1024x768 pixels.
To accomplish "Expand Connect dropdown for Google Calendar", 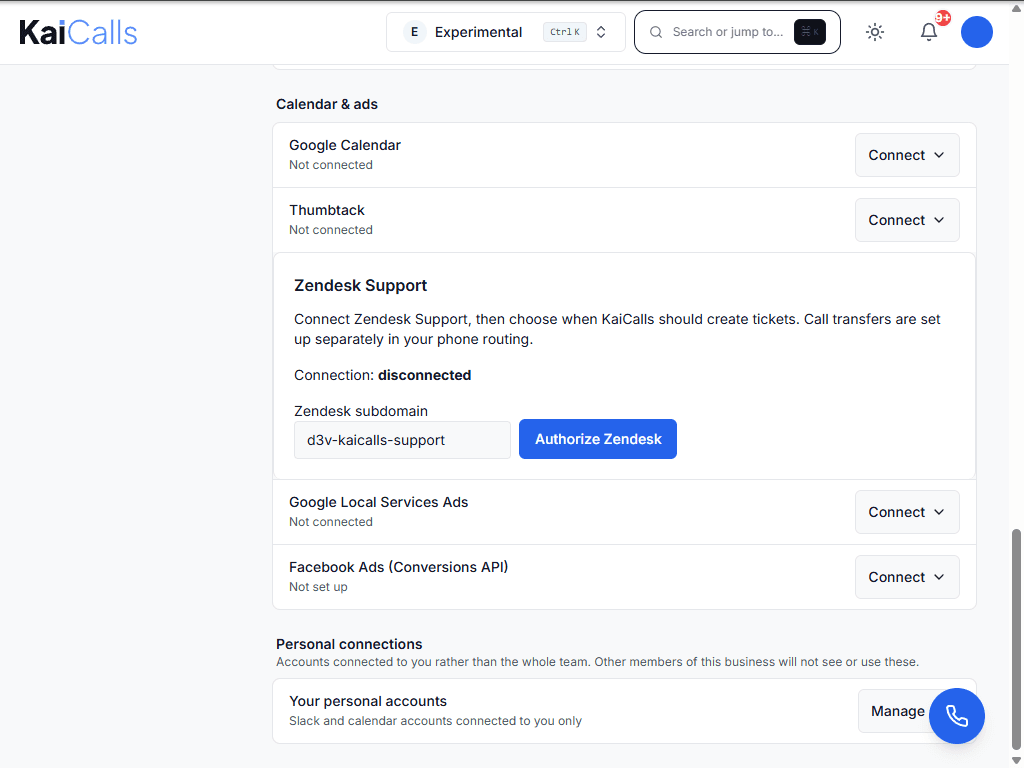I will click(x=907, y=155).
